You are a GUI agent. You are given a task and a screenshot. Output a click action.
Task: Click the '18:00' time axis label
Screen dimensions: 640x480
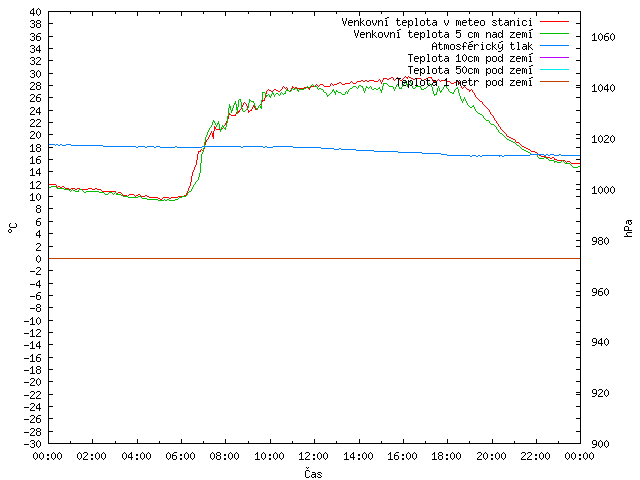pos(447,456)
